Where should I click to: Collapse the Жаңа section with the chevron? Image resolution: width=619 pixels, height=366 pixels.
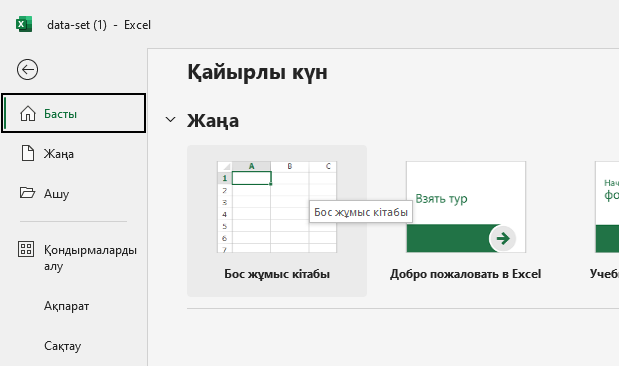pyautogui.click(x=170, y=120)
